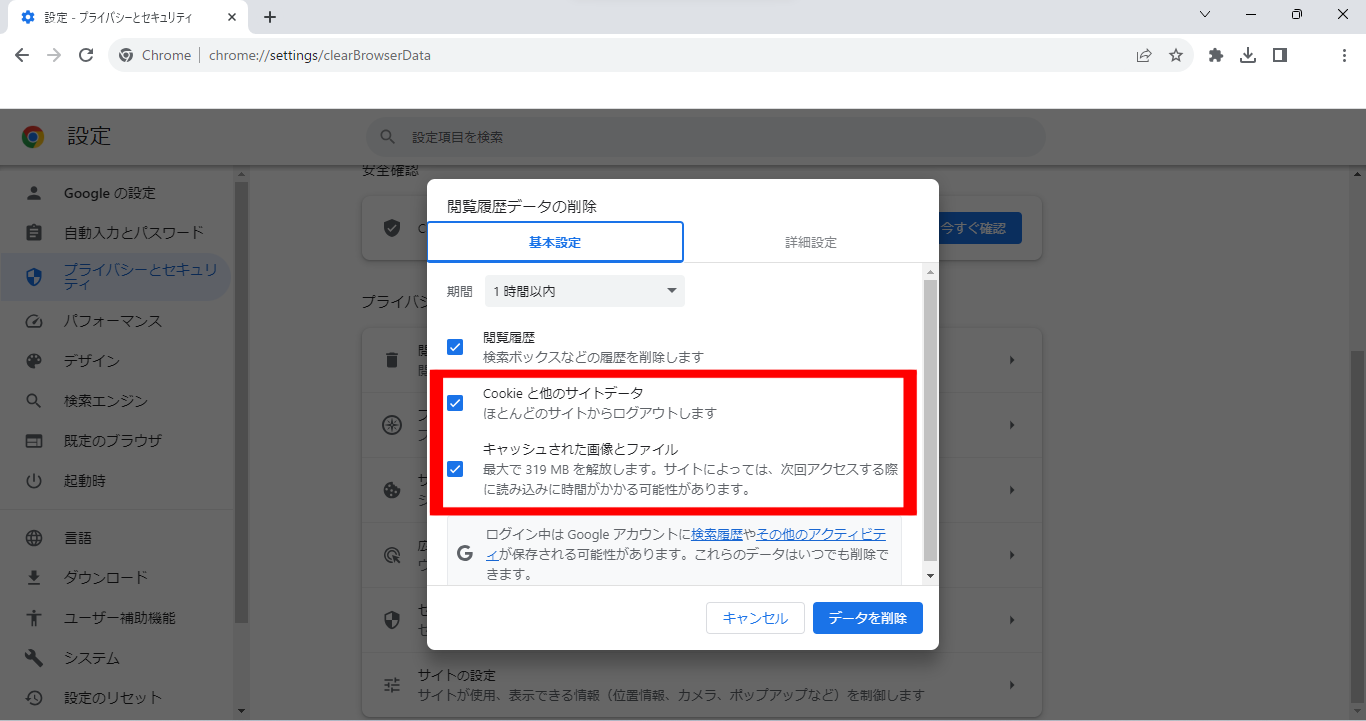Select the 基本設定 tab

click(555, 241)
